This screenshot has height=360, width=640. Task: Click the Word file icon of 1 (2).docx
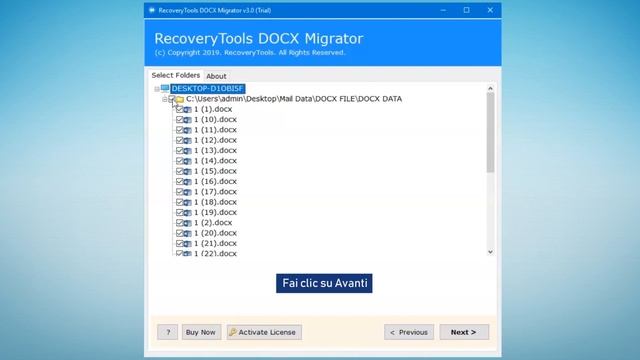coord(187,223)
